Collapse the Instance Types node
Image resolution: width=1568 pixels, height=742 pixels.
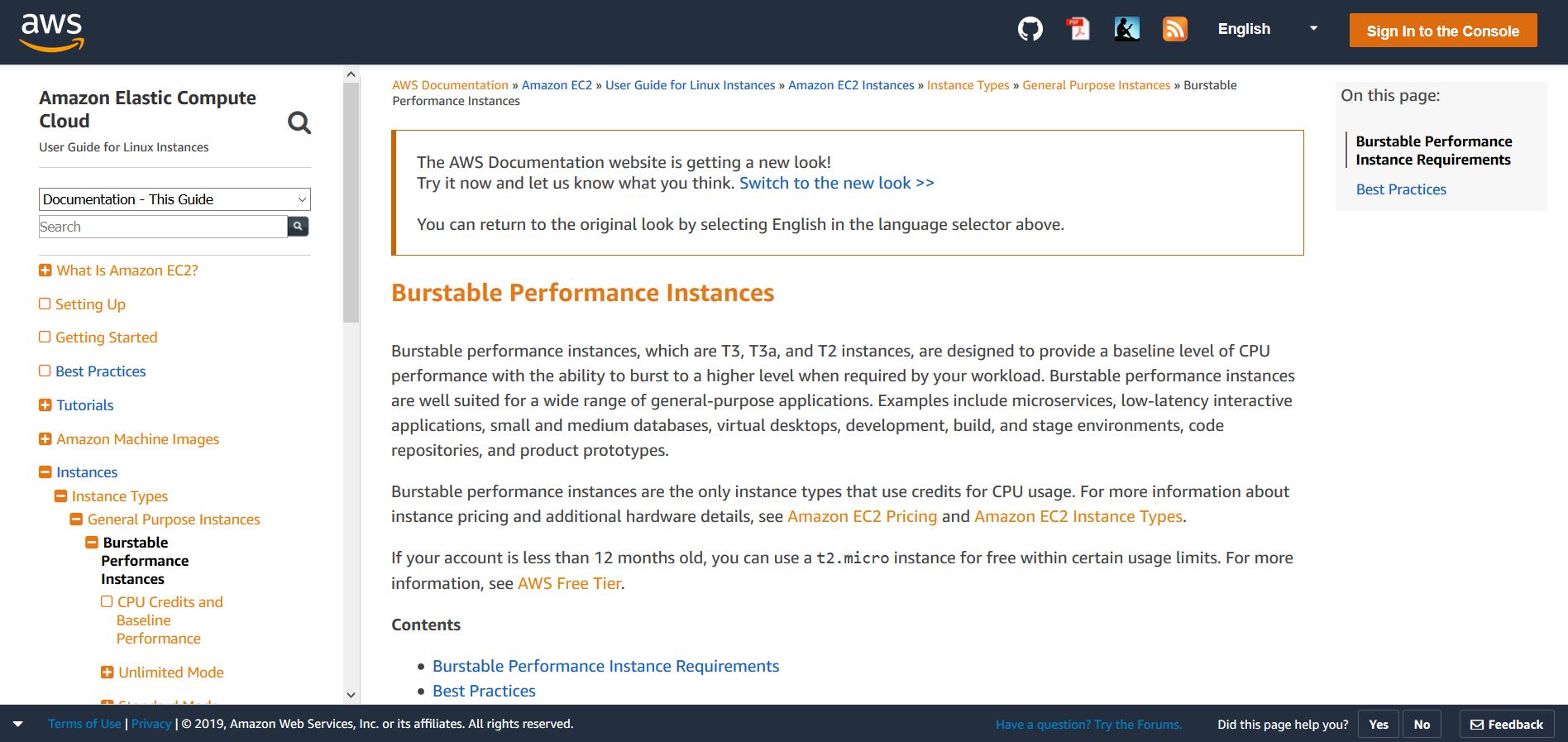(x=60, y=496)
